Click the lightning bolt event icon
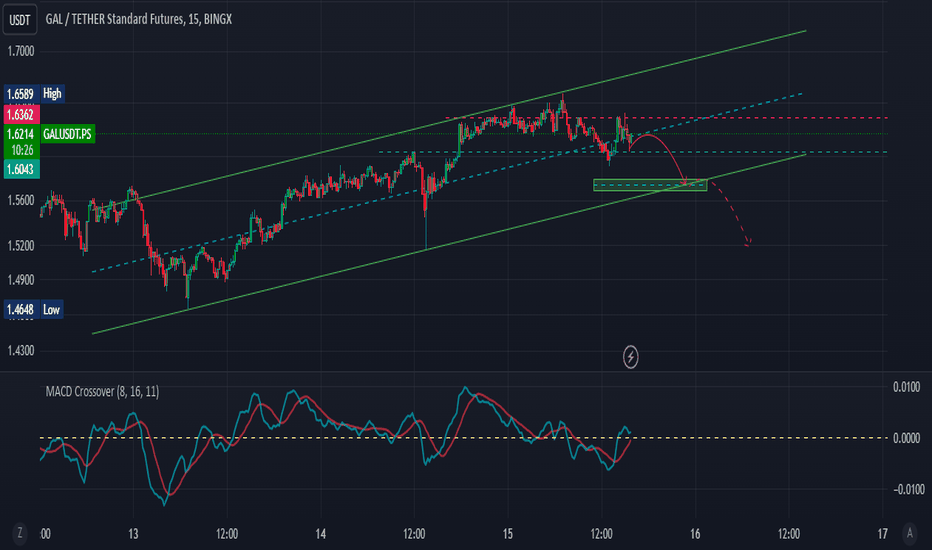Screen dimensions: 932x550 click(x=630, y=357)
